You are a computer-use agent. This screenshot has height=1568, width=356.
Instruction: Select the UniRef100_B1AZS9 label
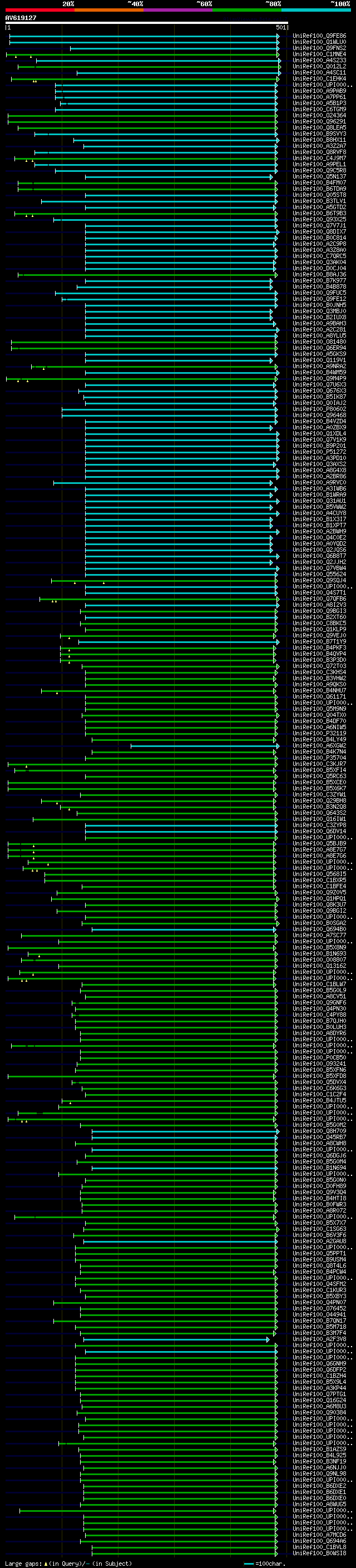(319, 1450)
